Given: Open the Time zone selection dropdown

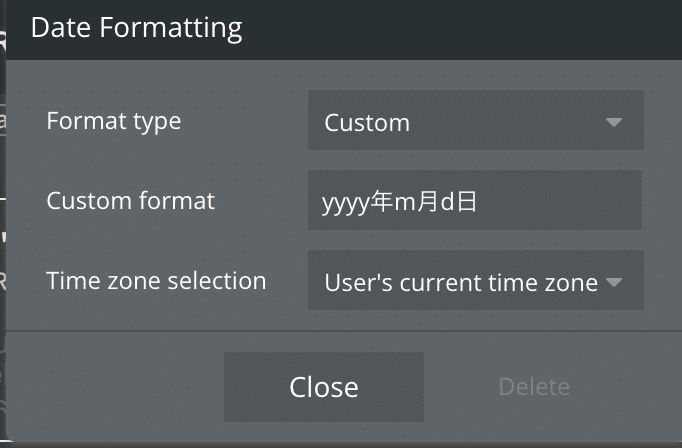Looking at the screenshot, I should pyautogui.click(x=475, y=280).
